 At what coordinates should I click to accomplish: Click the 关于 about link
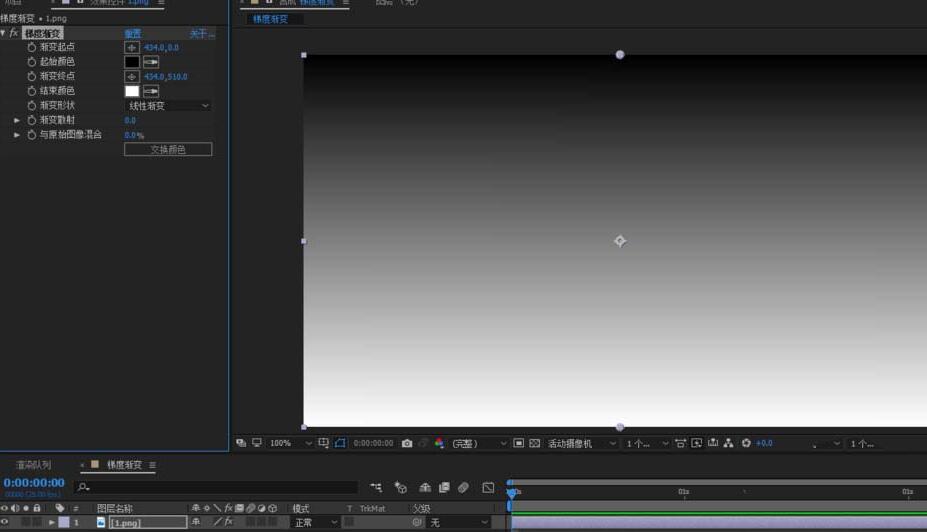(202, 34)
